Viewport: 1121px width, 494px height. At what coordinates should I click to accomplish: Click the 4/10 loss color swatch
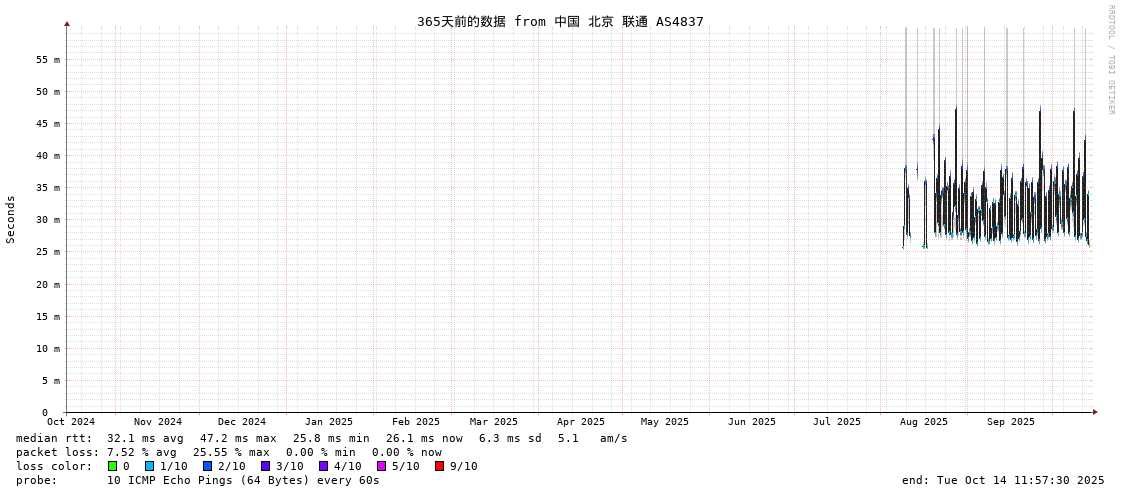323,466
